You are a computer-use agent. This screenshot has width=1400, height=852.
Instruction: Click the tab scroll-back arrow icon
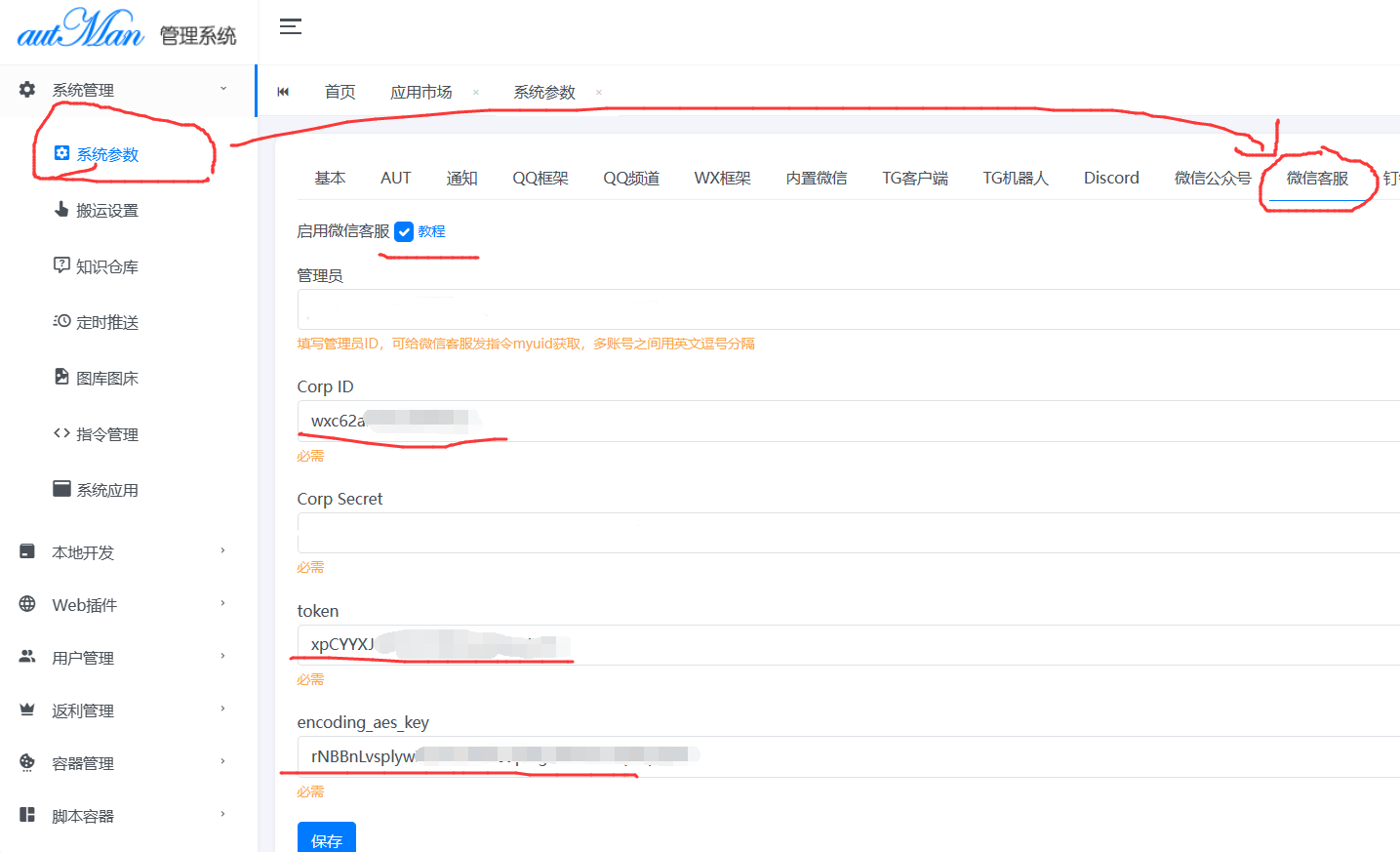283,92
